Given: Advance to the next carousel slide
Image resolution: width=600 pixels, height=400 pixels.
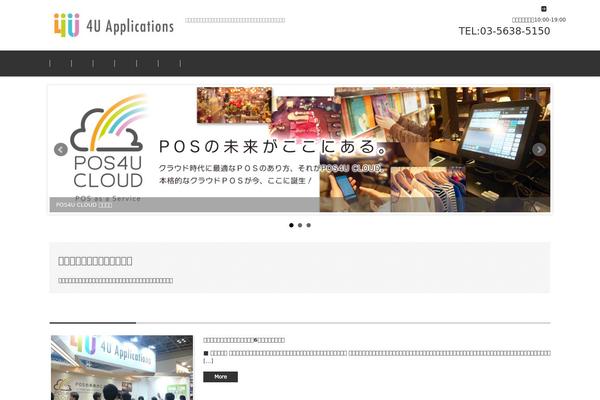Looking at the screenshot, I should click(539, 150).
